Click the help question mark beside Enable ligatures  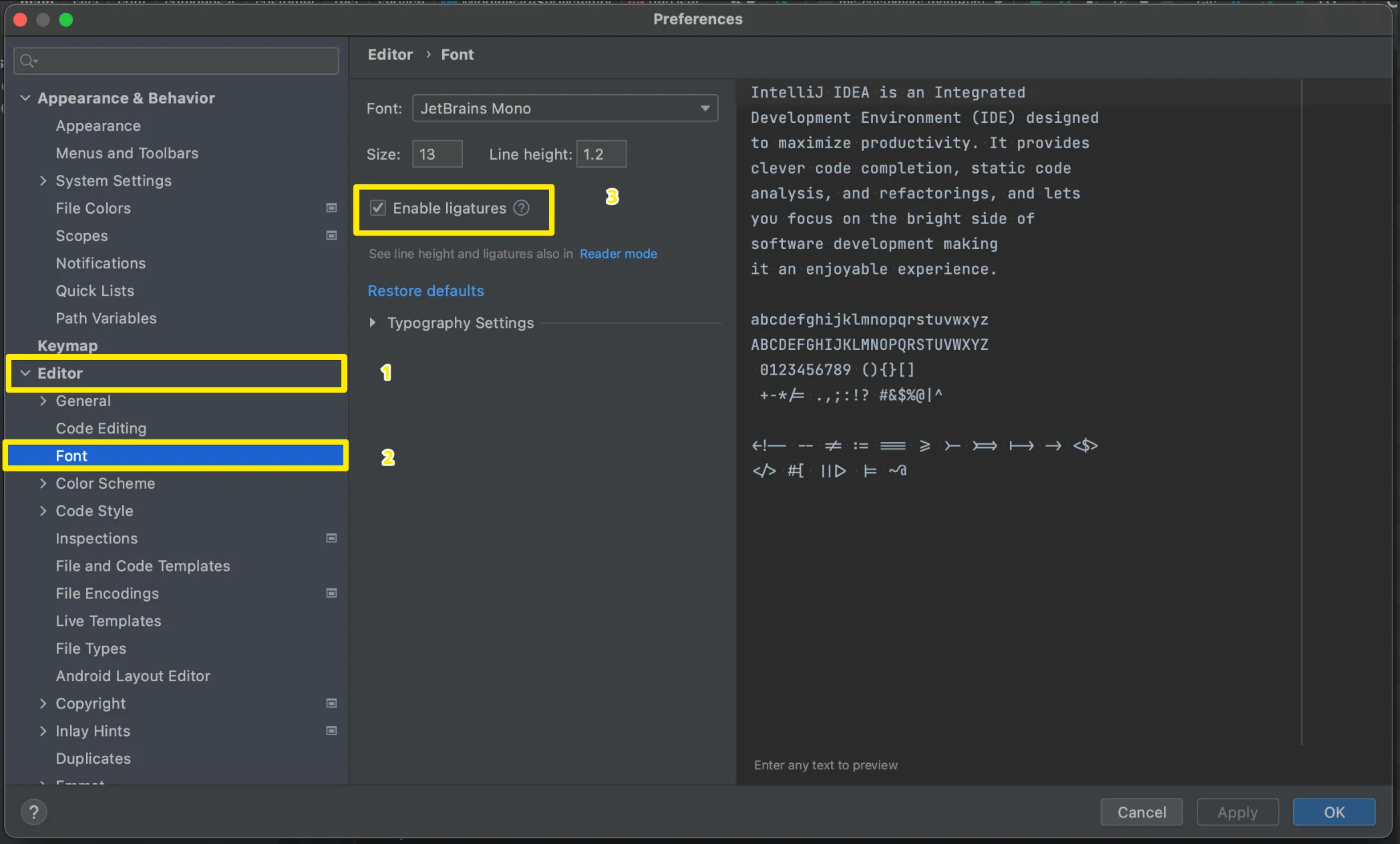pyautogui.click(x=521, y=208)
